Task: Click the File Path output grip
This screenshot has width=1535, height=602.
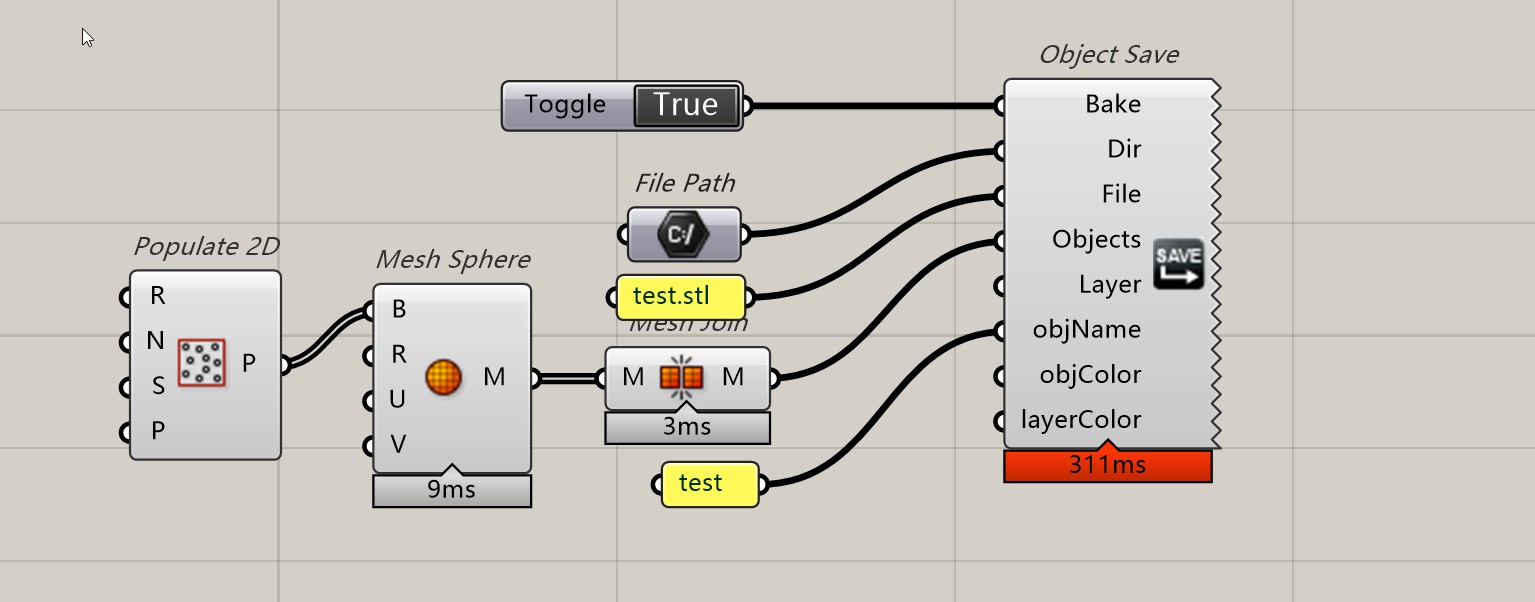Action: pos(745,235)
